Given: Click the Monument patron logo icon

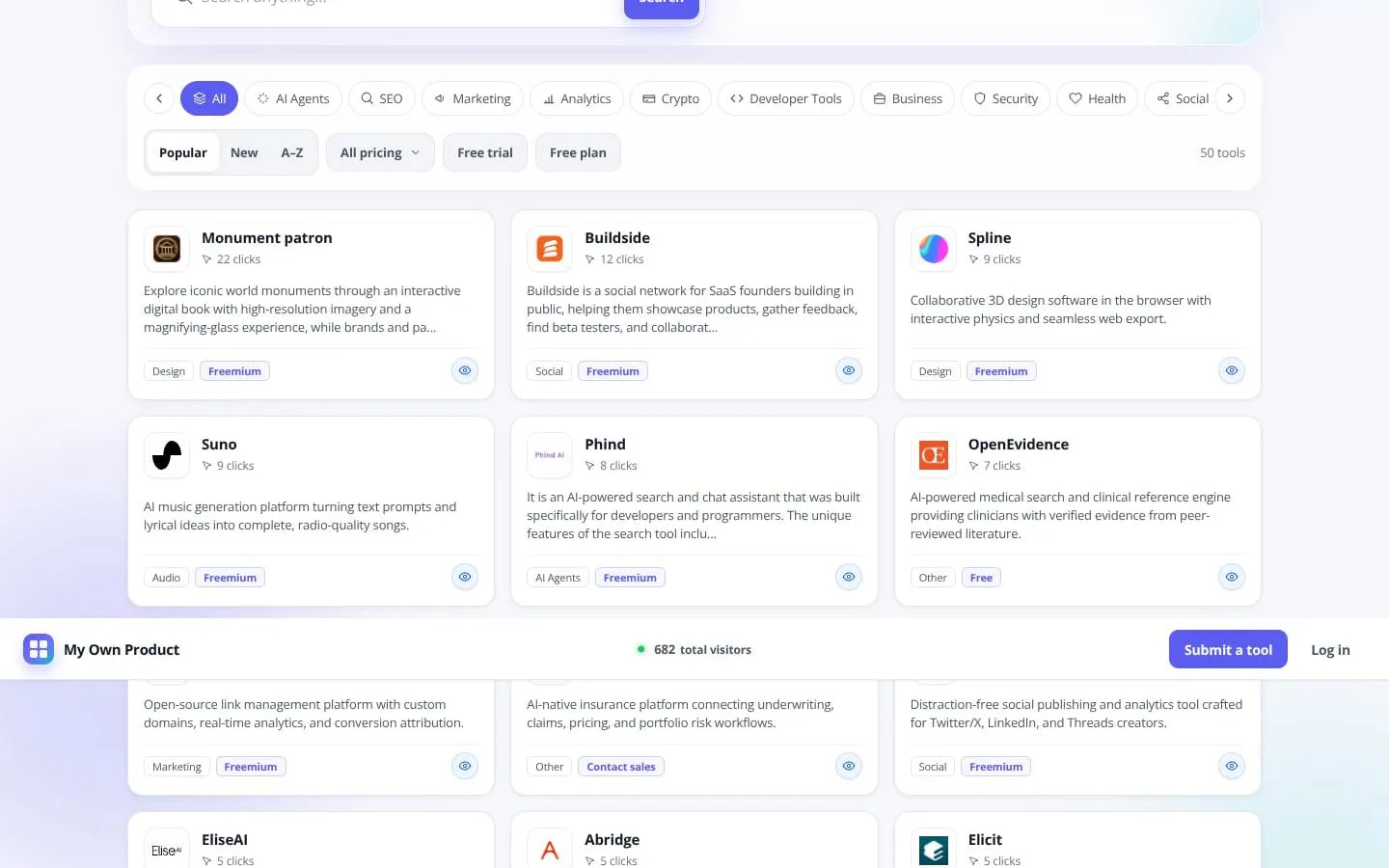Looking at the screenshot, I should [167, 249].
